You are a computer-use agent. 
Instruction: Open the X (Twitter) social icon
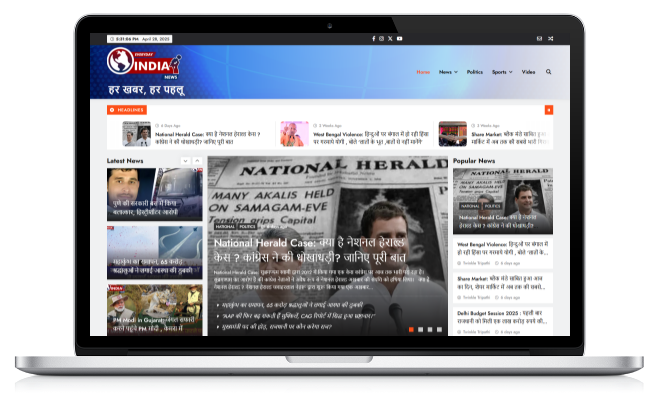(x=390, y=39)
